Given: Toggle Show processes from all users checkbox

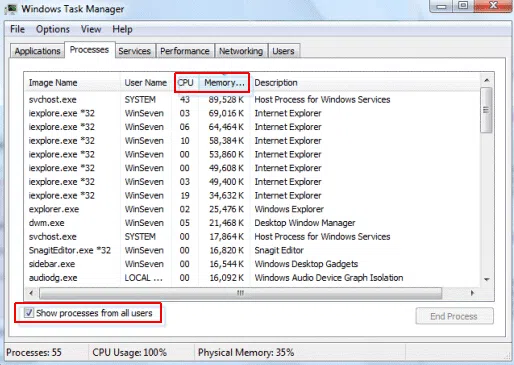Looking at the screenshot, I should (29, 313).
